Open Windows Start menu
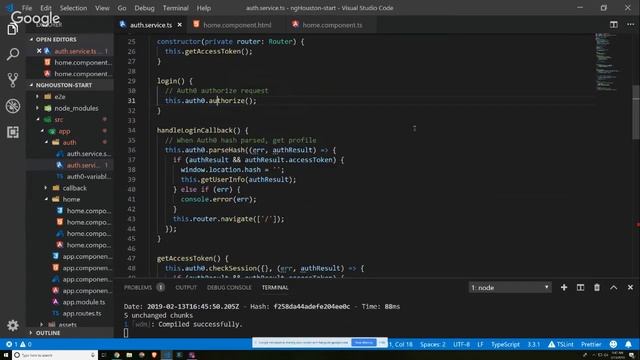This screenshot has height=360, width=640. 6,355
